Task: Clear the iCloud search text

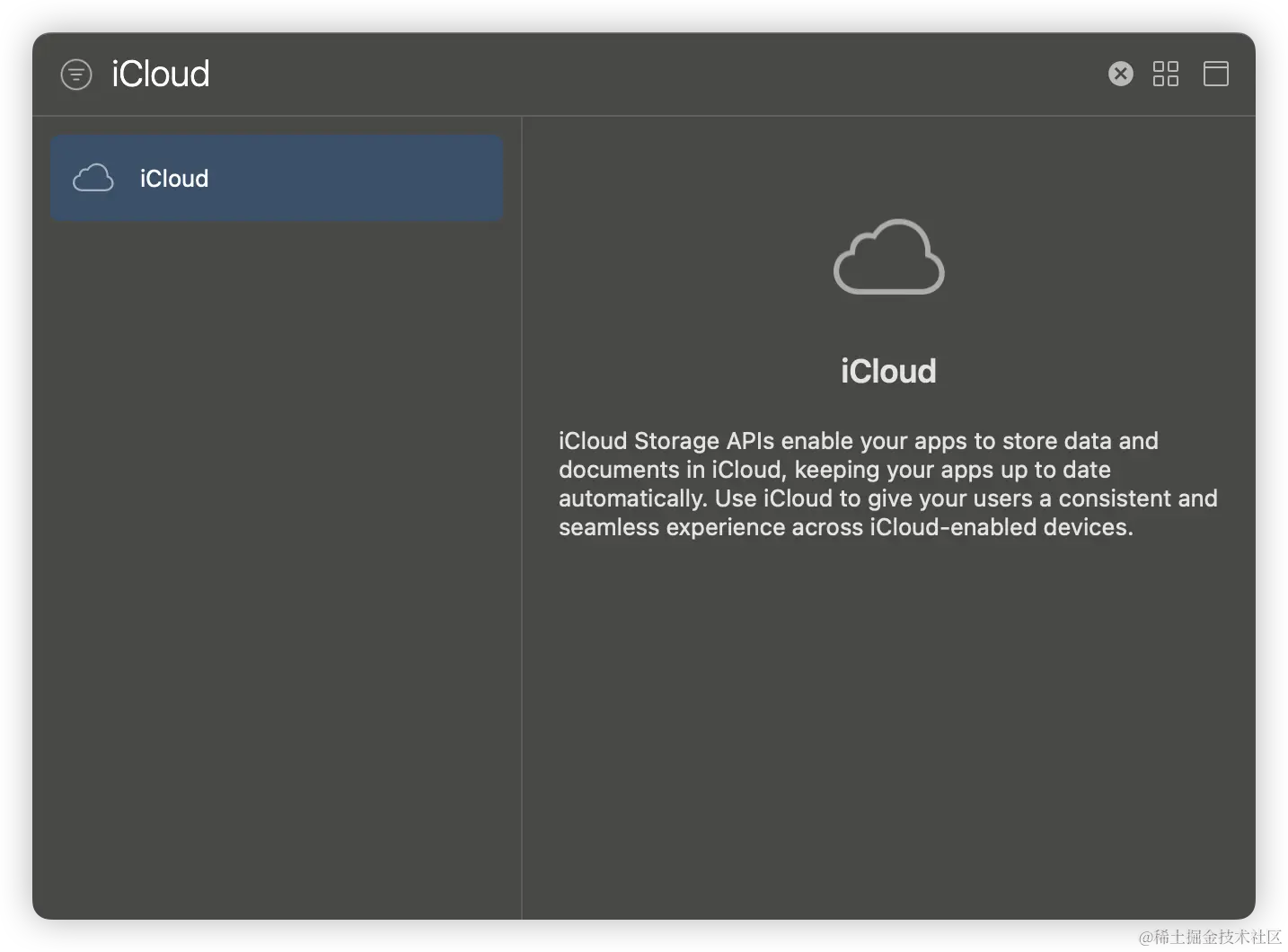Action: [x=1120, y=74]
